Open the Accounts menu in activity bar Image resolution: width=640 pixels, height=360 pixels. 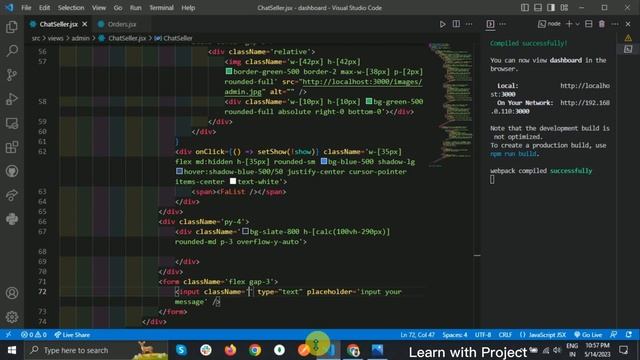tap(12, 293)
